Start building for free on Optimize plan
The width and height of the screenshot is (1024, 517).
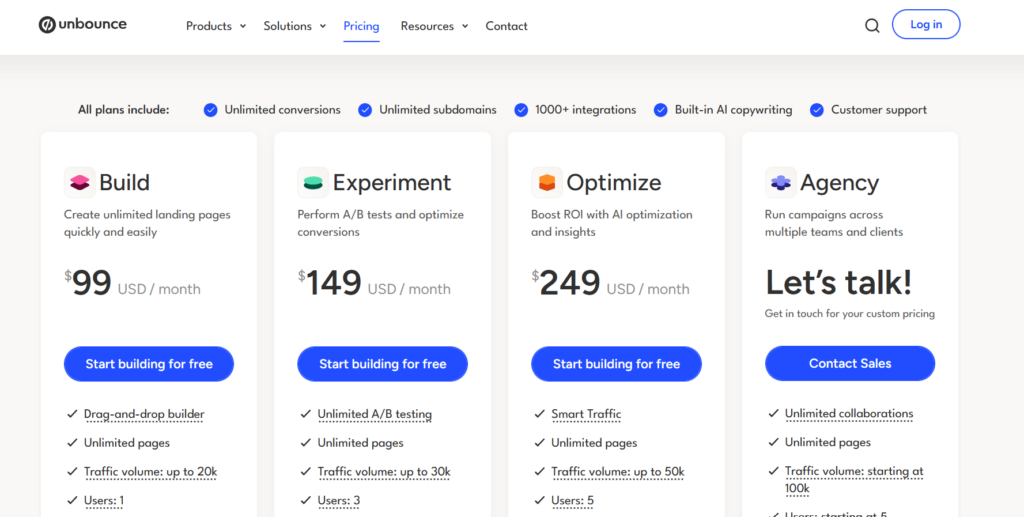point(616,364)
